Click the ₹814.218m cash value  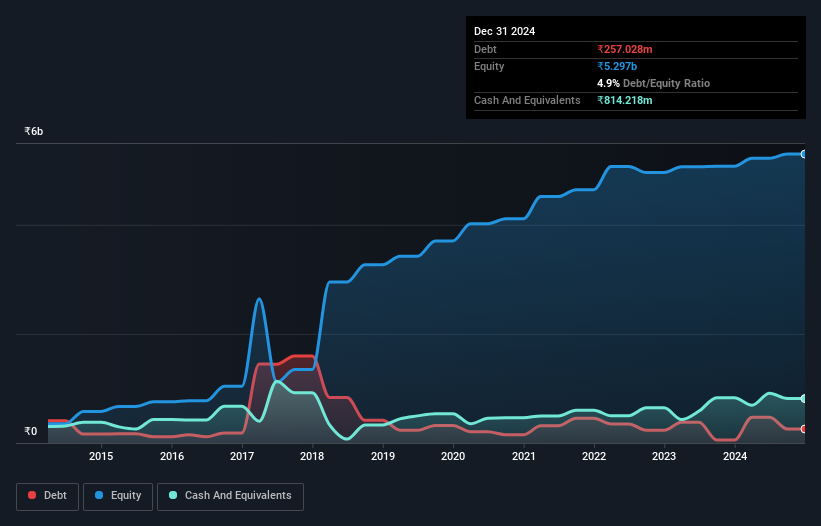point(625,100)
